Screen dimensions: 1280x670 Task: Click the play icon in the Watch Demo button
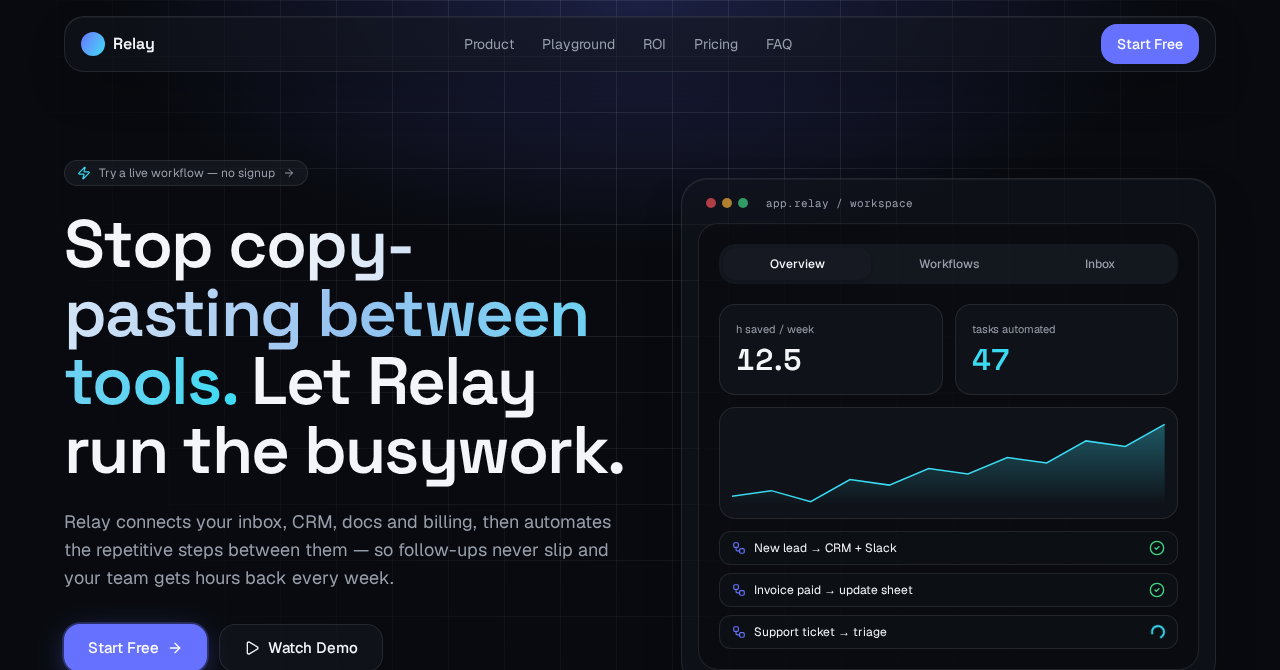coord(252,648)
